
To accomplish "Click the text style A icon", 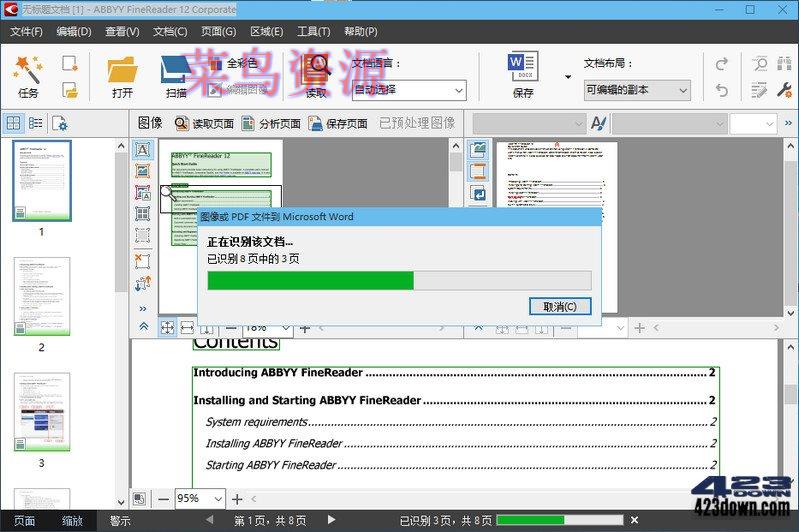I will 598,123.
